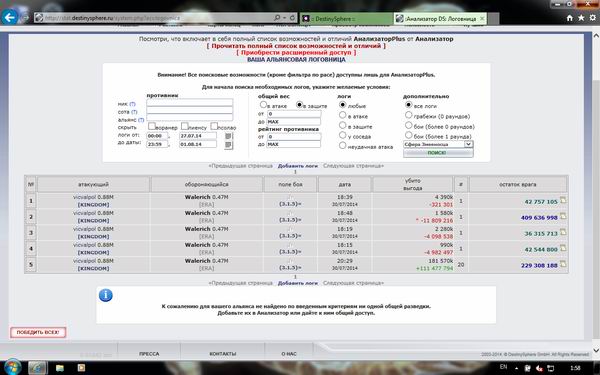Open the calendar icon for логи от date
Viewport: 600px width, 375px height.
pyautogui.click(x=228, y=136)
